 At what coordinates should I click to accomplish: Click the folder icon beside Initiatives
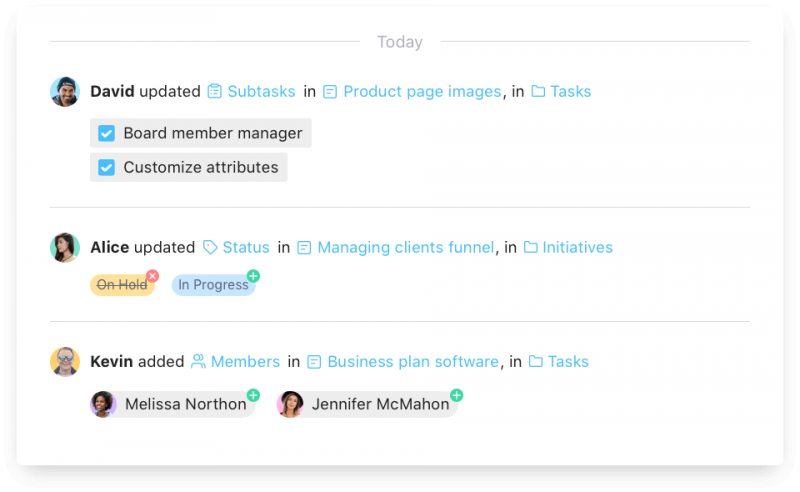[531, 247]
